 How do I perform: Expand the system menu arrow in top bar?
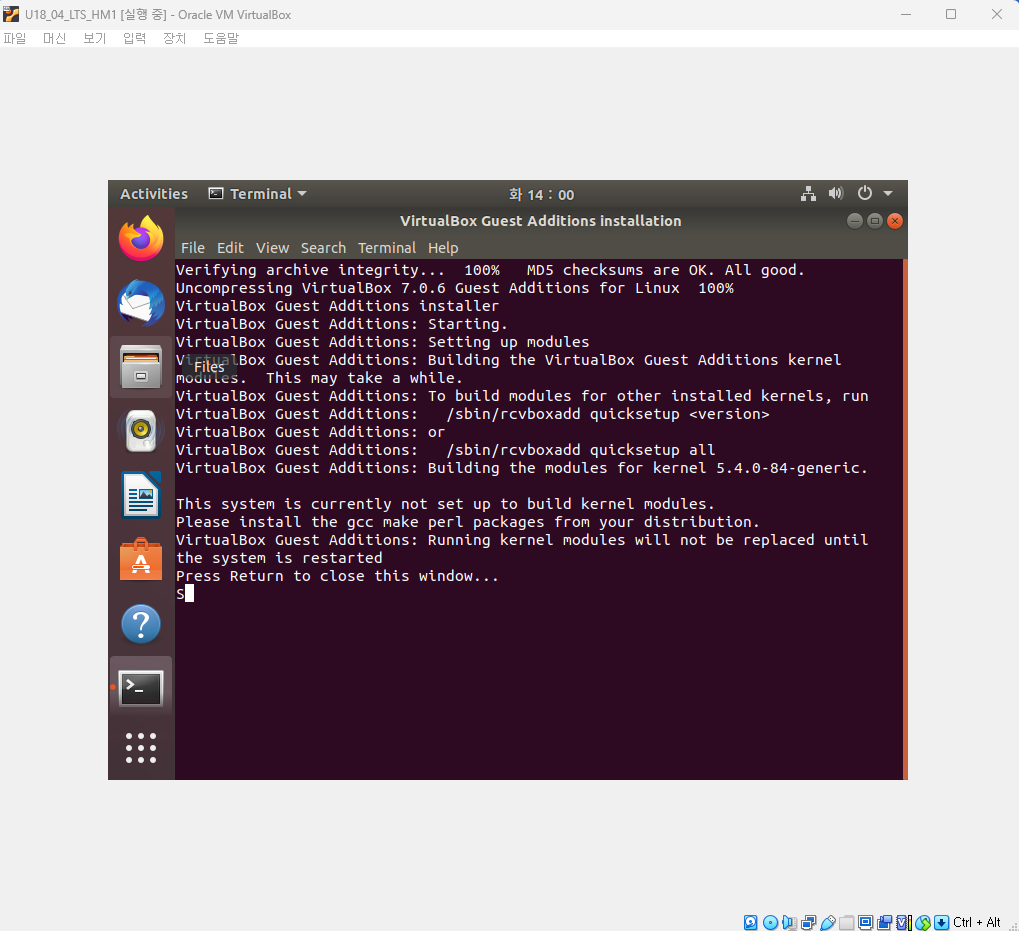tap(888, 194)
